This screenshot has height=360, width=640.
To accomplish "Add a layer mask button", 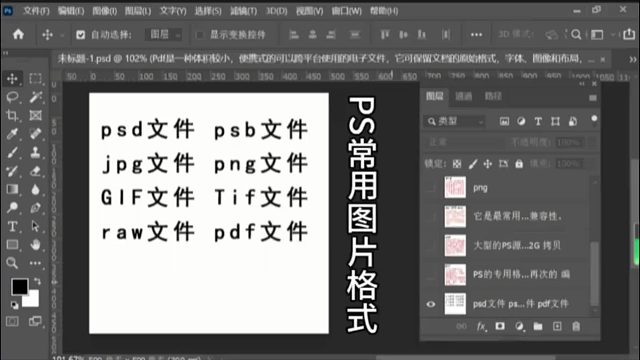I will click(500, 326).
